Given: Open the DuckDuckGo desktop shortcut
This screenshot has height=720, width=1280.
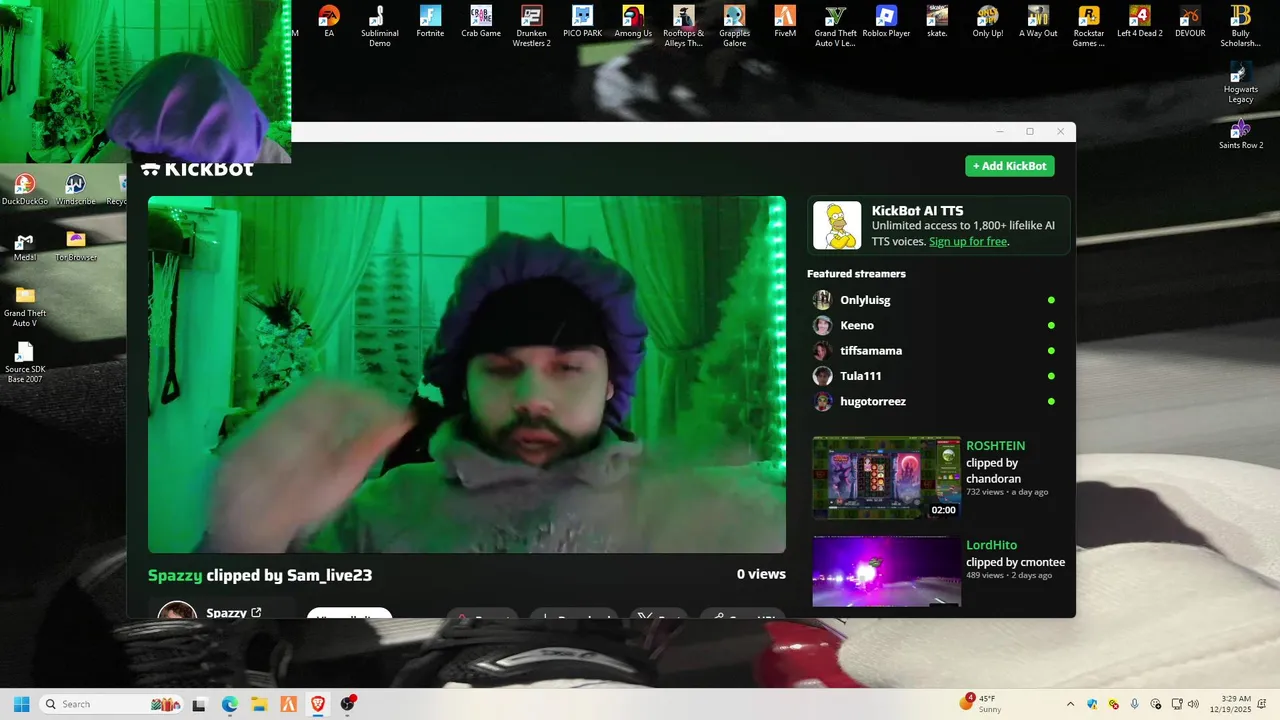Looking at the screenshot, I should (25, 190).
